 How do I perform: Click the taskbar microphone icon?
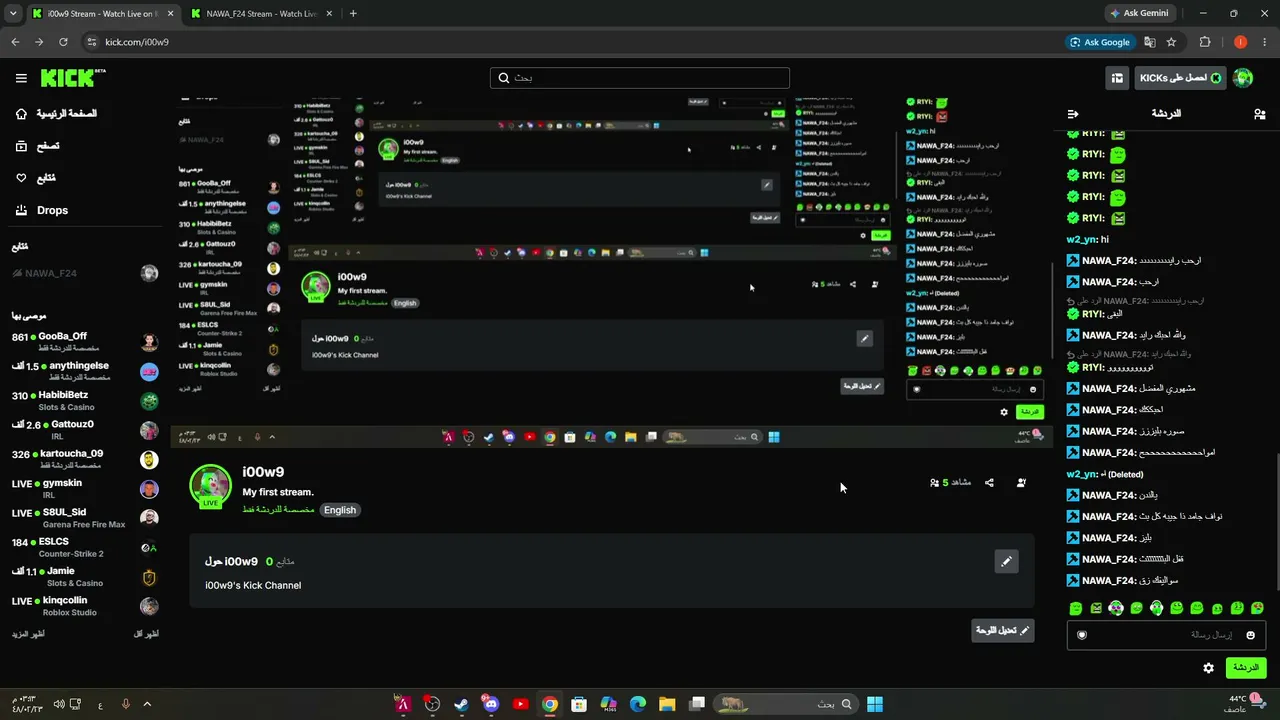pyautogui.click(x=125, y=704)
